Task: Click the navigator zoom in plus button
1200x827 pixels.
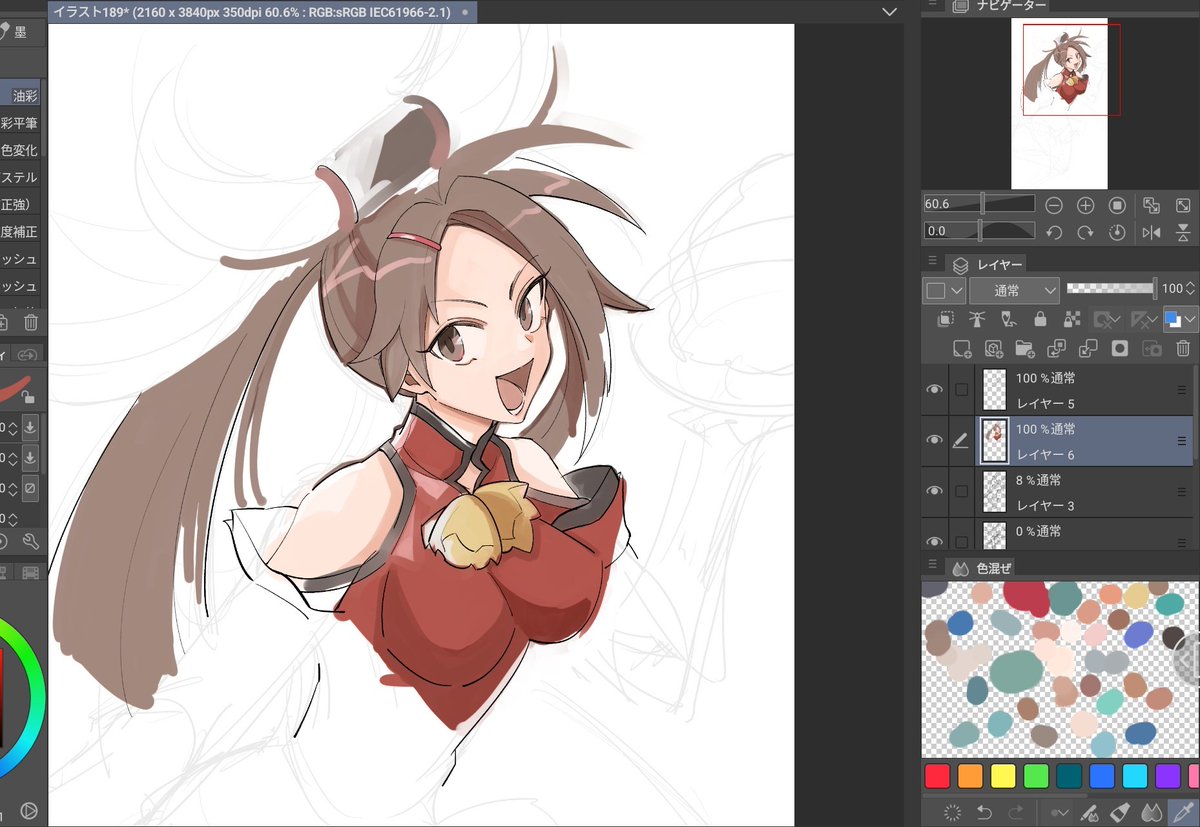Action: coord(1086,205)
